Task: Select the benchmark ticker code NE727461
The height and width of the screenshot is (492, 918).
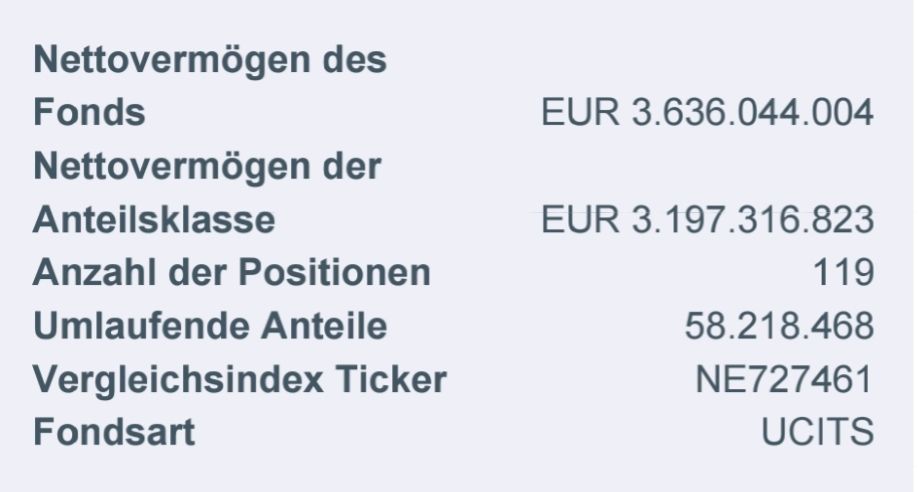Action: pos(785,380)
